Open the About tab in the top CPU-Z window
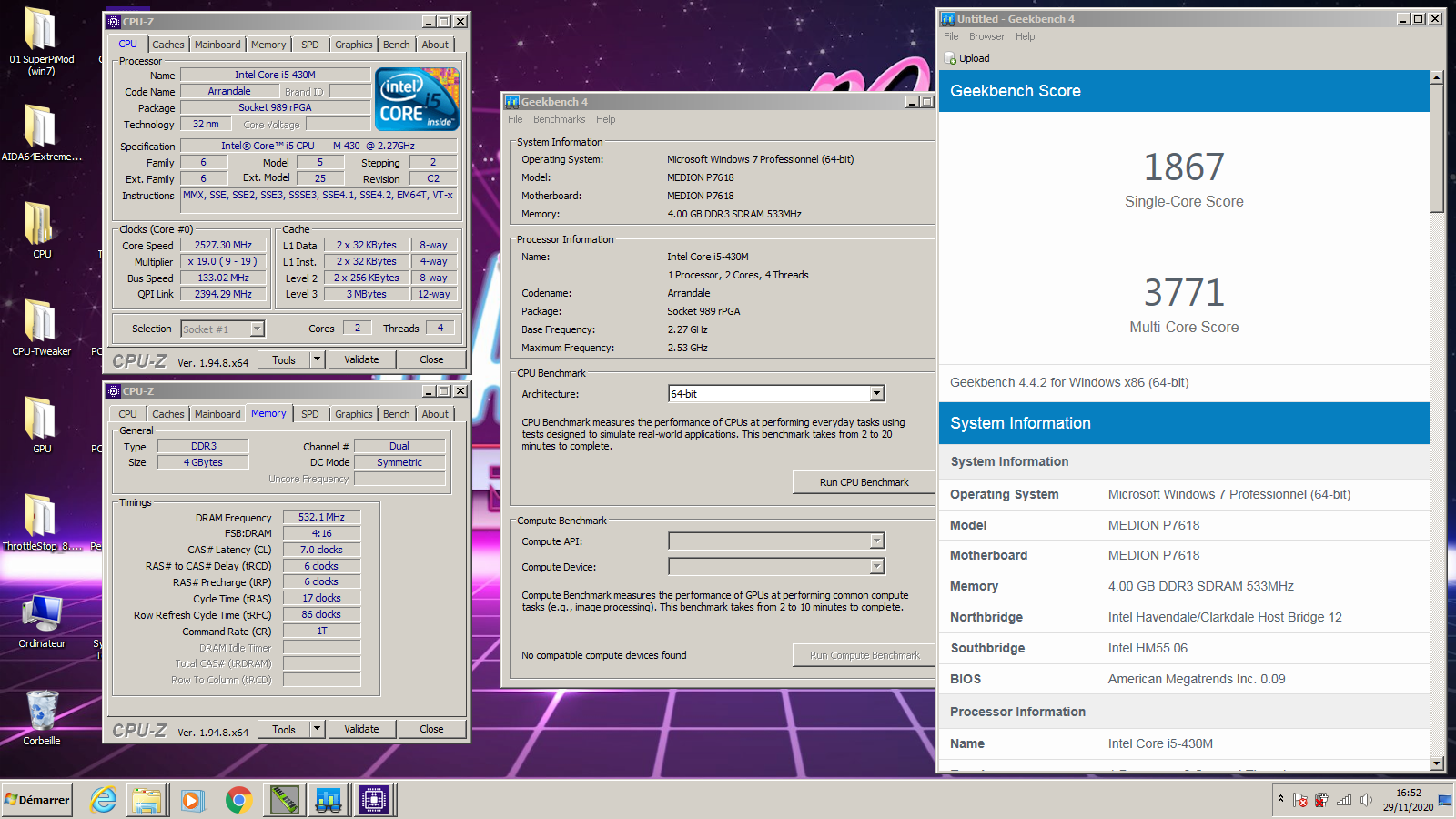Viewport: 1456px width, 819px height. [435, 45]
